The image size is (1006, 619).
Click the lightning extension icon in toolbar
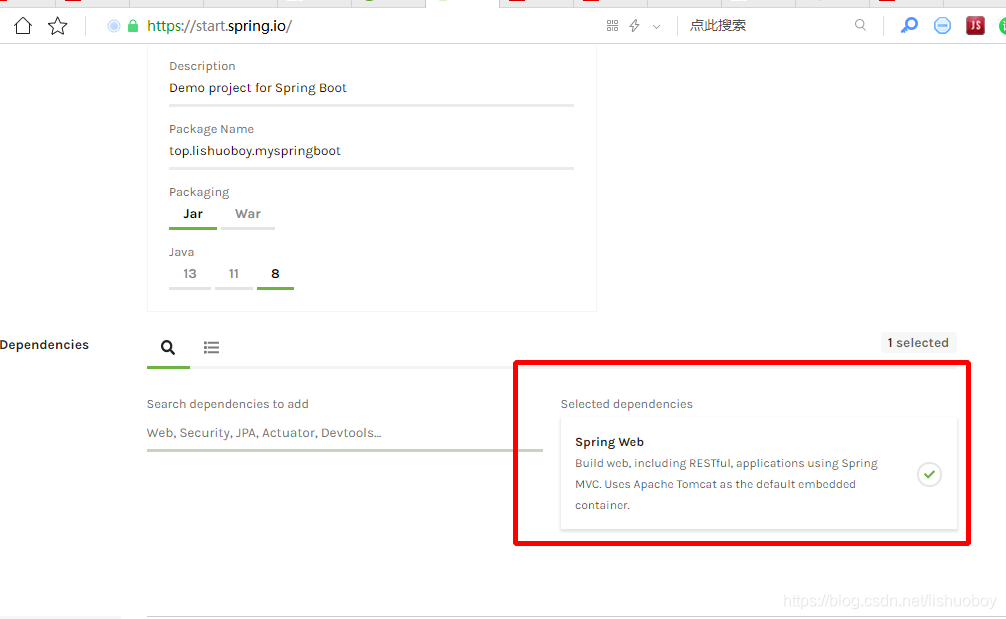point(632,25)
